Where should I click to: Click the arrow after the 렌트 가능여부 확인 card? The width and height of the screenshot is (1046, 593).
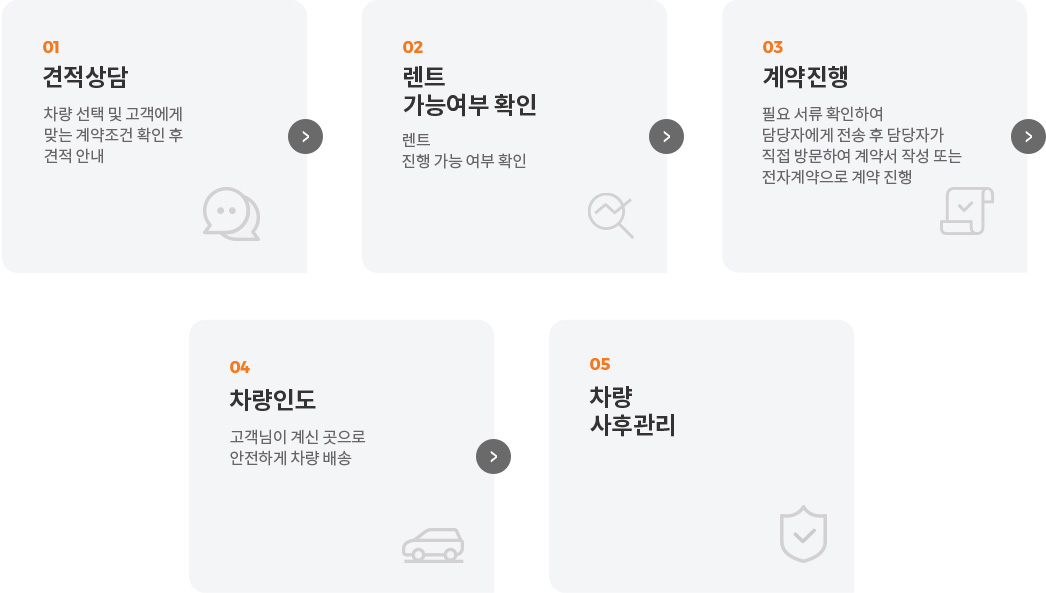(x=666, y=137)
